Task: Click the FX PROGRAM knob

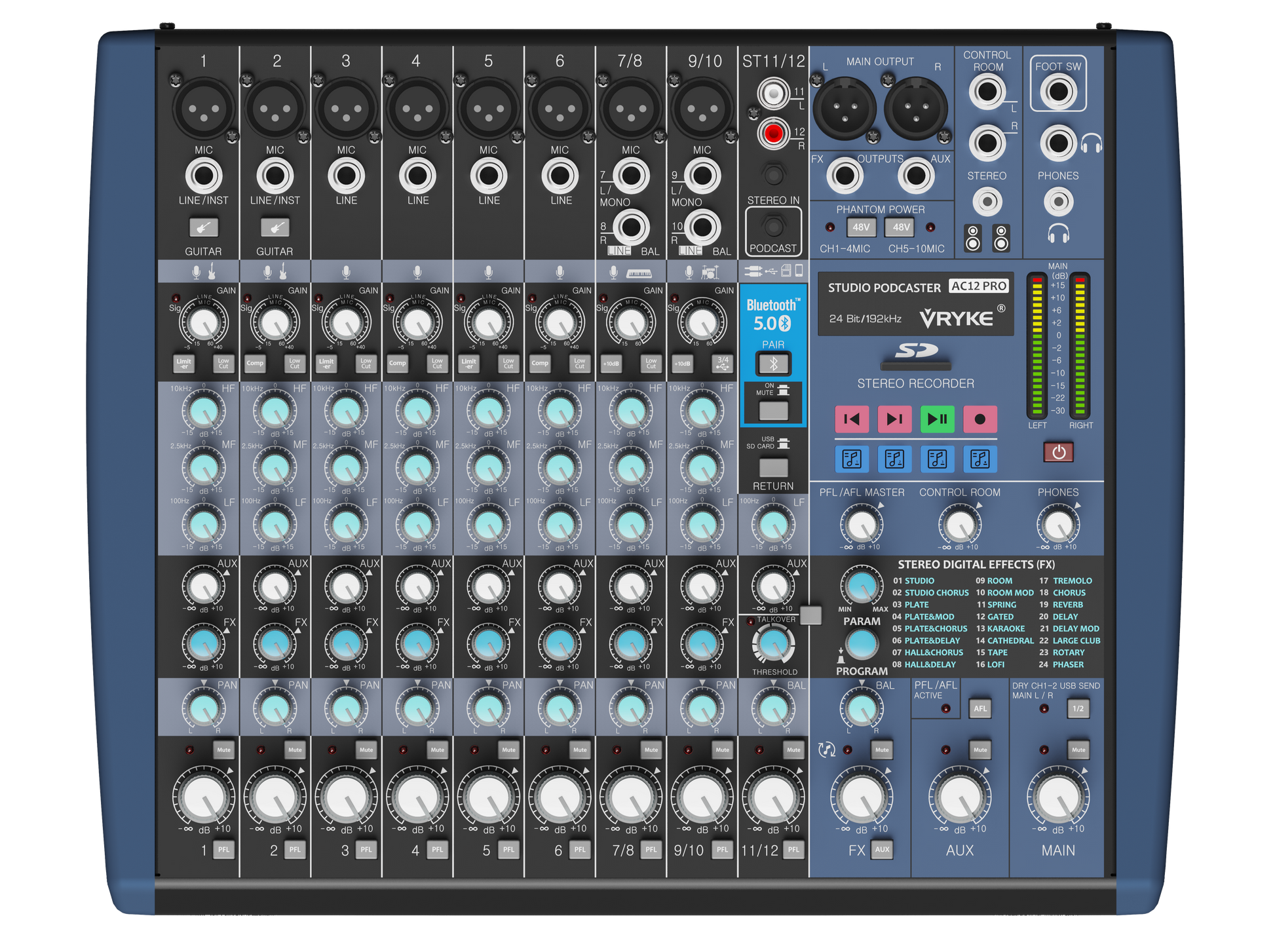Action: (862, 645)
